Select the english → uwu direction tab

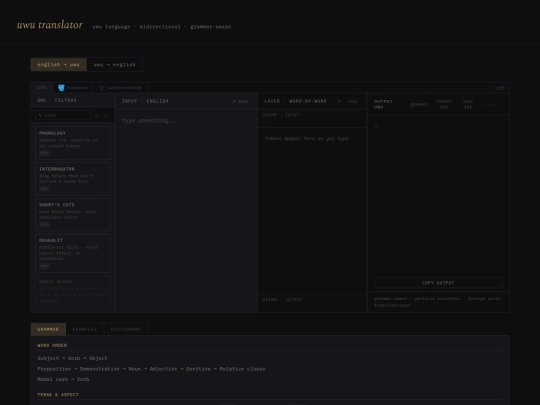point(59,65)
